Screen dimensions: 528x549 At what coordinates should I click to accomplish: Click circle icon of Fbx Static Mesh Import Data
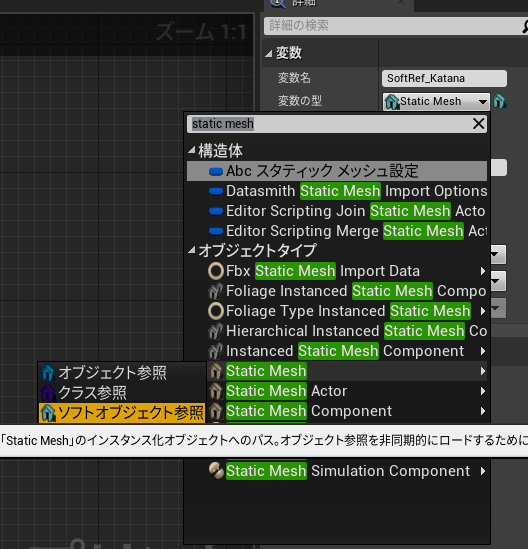216,271
